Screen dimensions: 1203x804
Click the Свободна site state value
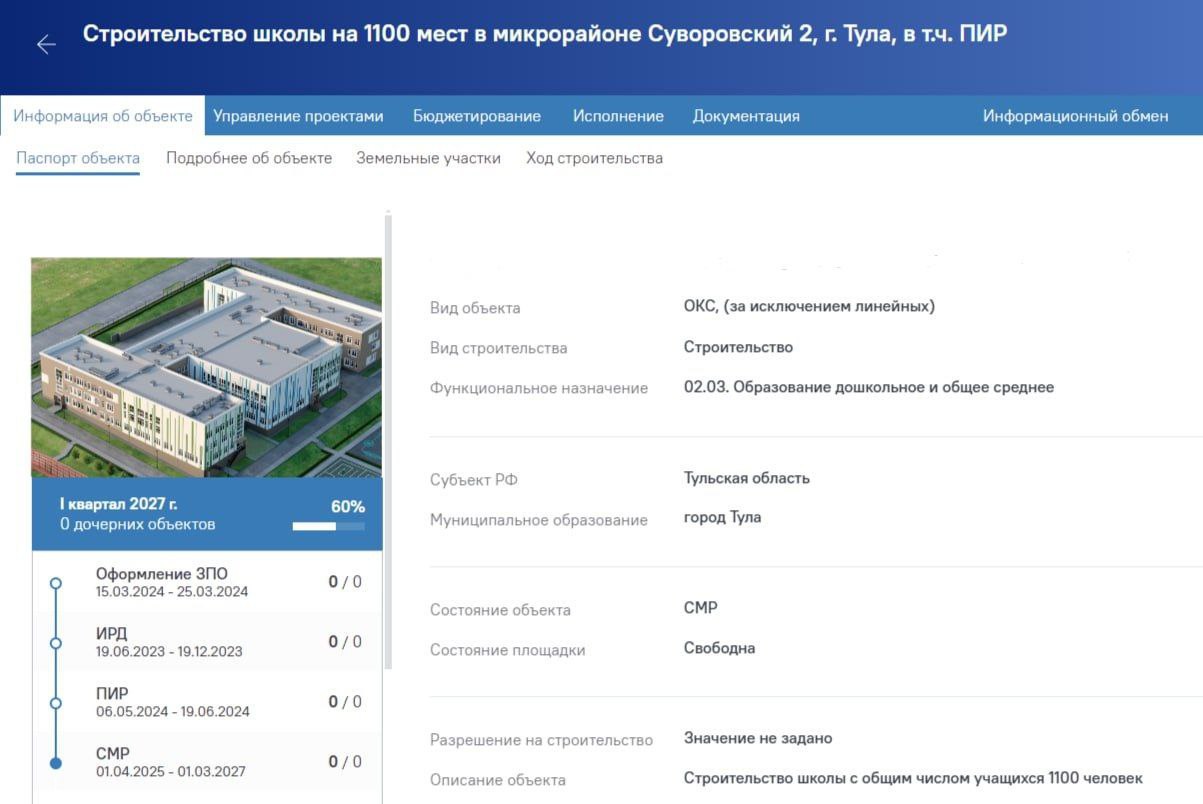719,648
